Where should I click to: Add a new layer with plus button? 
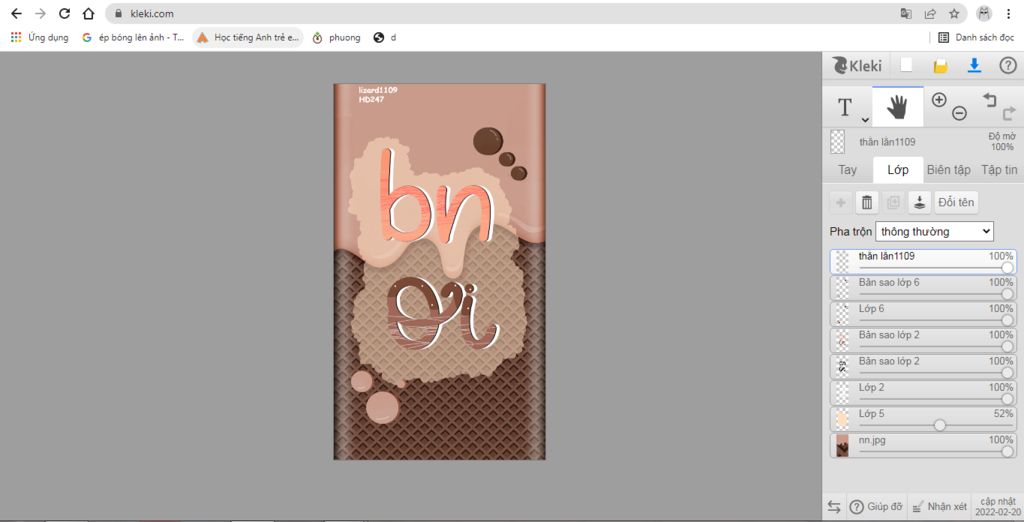coord(840,203)
